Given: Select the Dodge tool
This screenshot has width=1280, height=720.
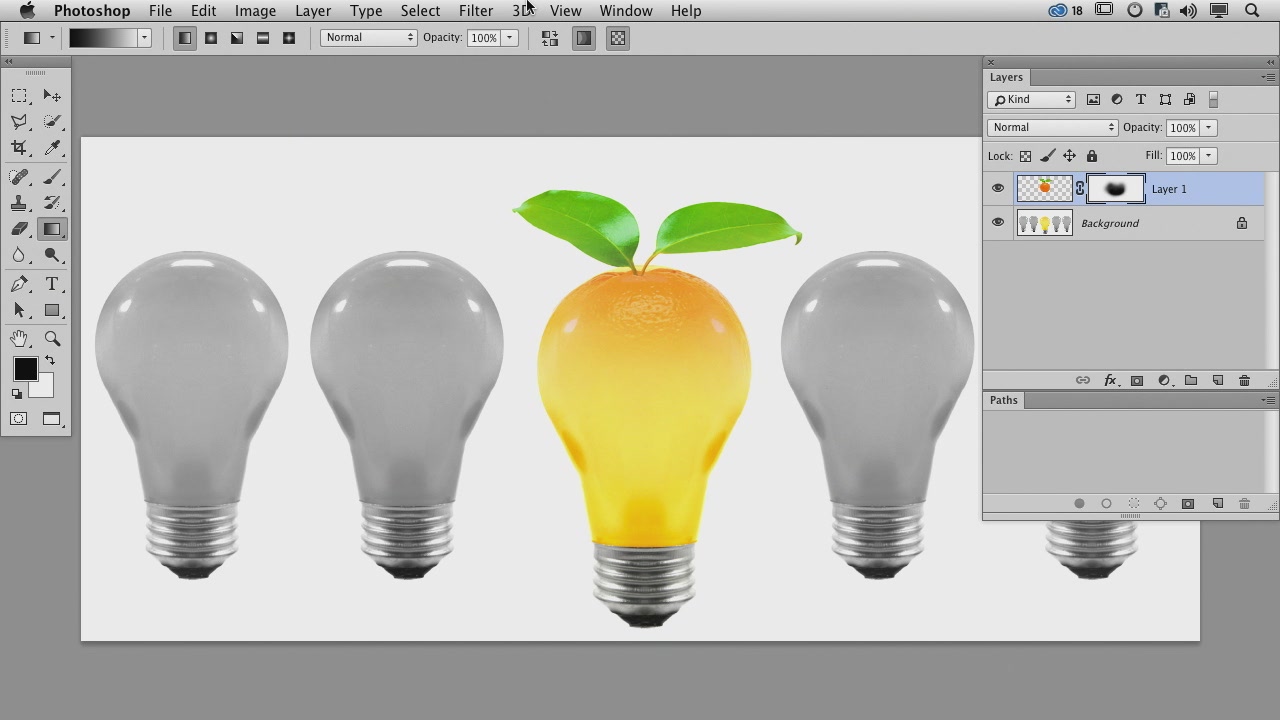Looking at the screenshot, I should (52, 255).
